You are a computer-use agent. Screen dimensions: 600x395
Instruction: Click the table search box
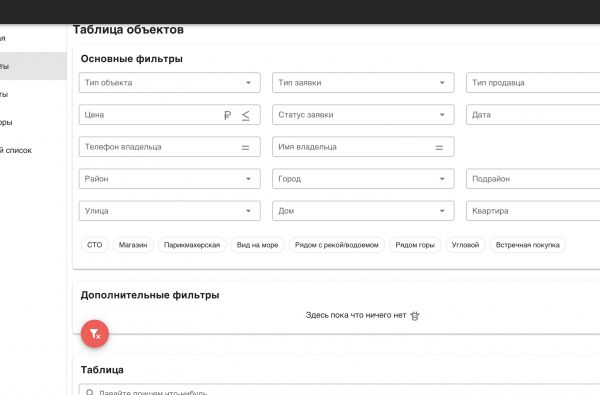[339, 390]
